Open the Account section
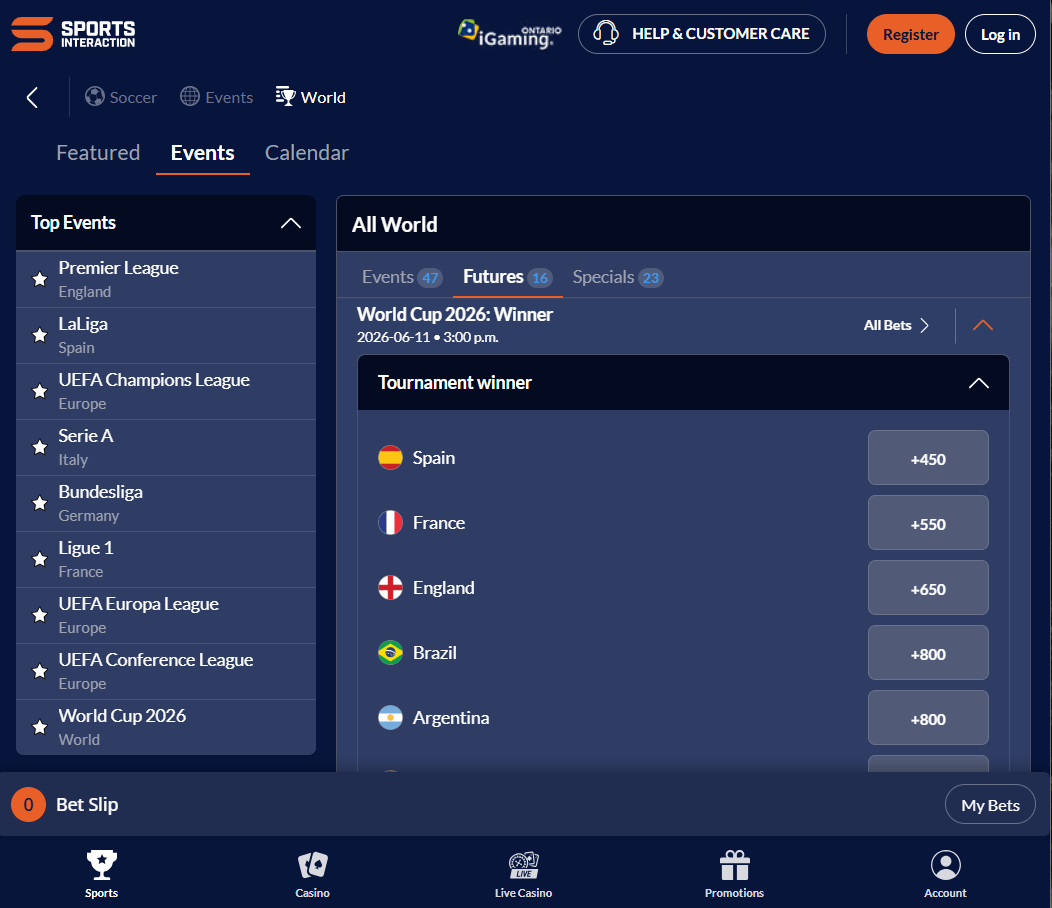This screenshot has height=908, width=1052. [945, 873]
